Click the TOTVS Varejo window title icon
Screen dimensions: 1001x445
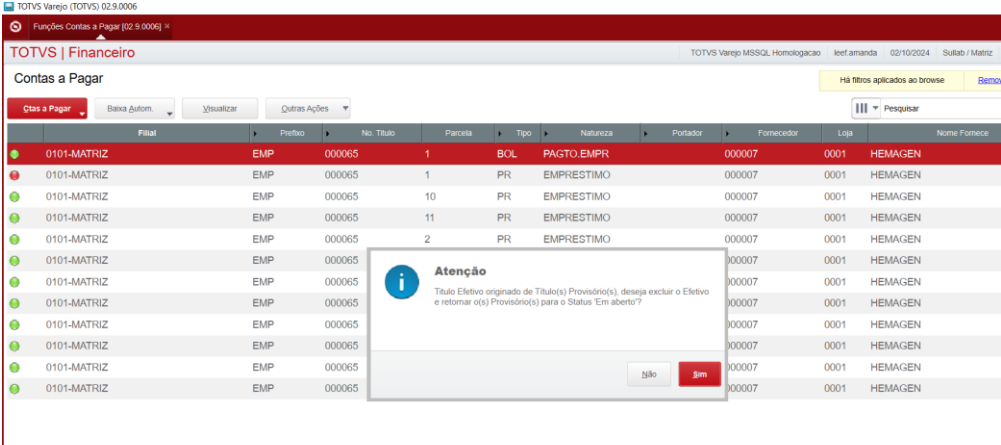click(9, 6)
